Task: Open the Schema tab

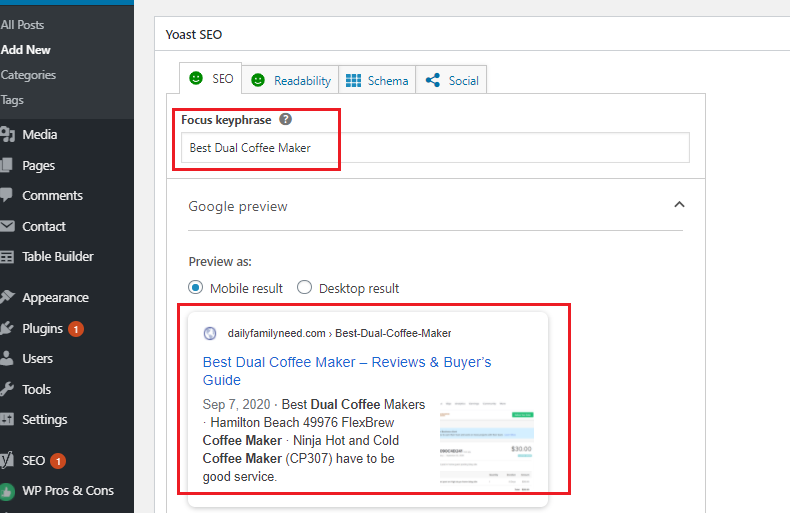Action: (376, 80)
